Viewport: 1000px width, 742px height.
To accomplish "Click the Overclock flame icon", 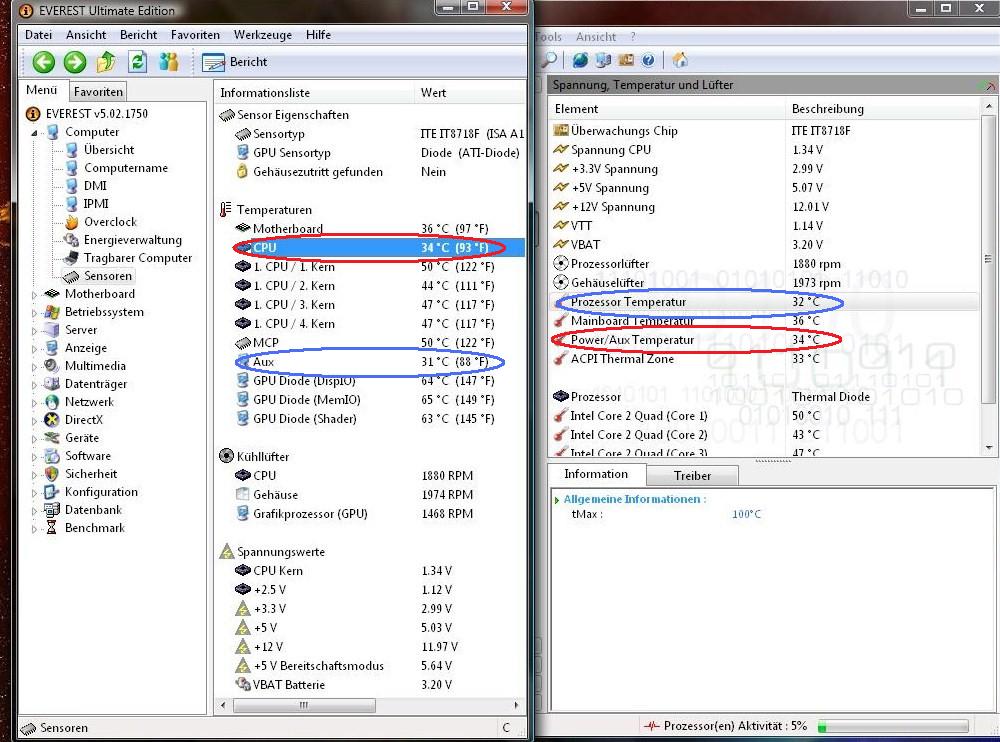I will point(71,222).
